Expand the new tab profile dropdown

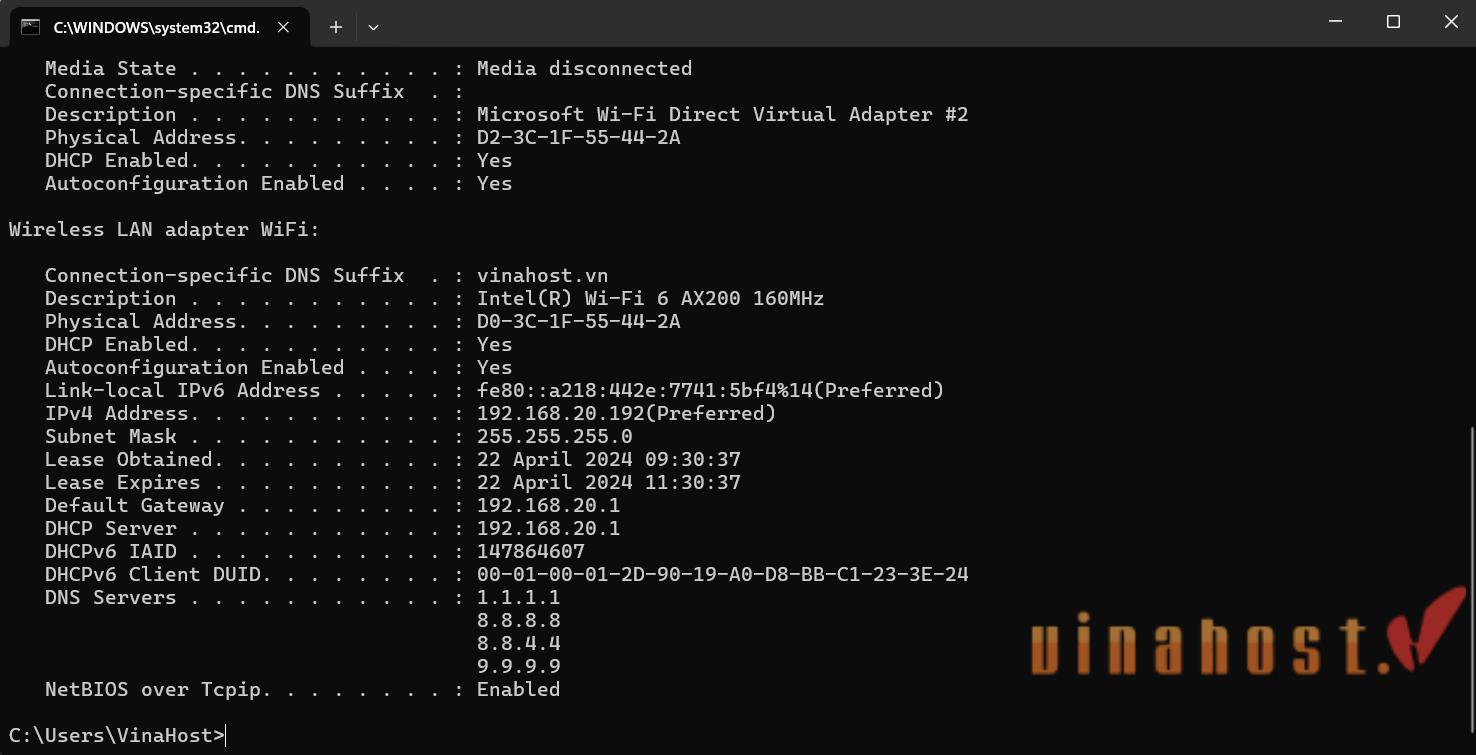point(373,27)
